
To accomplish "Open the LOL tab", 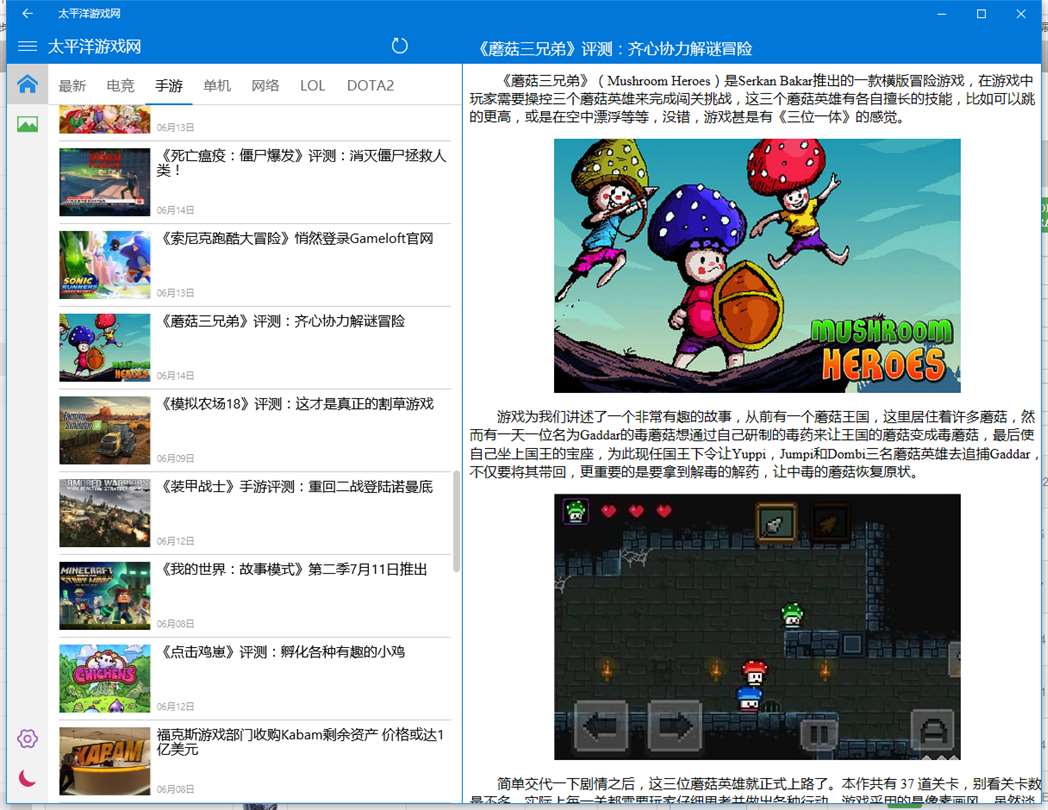I will [x=312, y=86].
